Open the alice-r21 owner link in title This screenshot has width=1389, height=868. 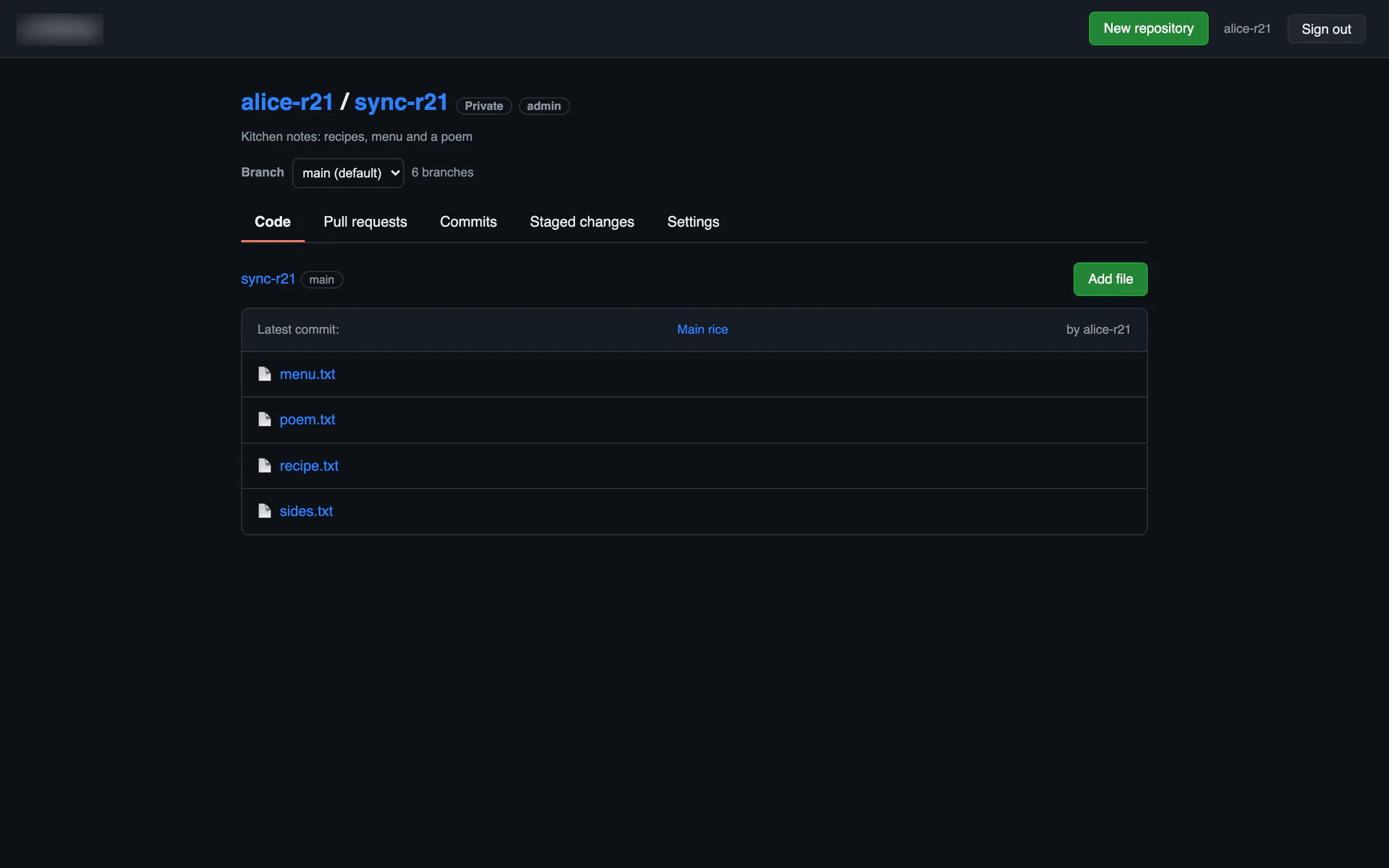pyautogui.click(x=287, y=102)
